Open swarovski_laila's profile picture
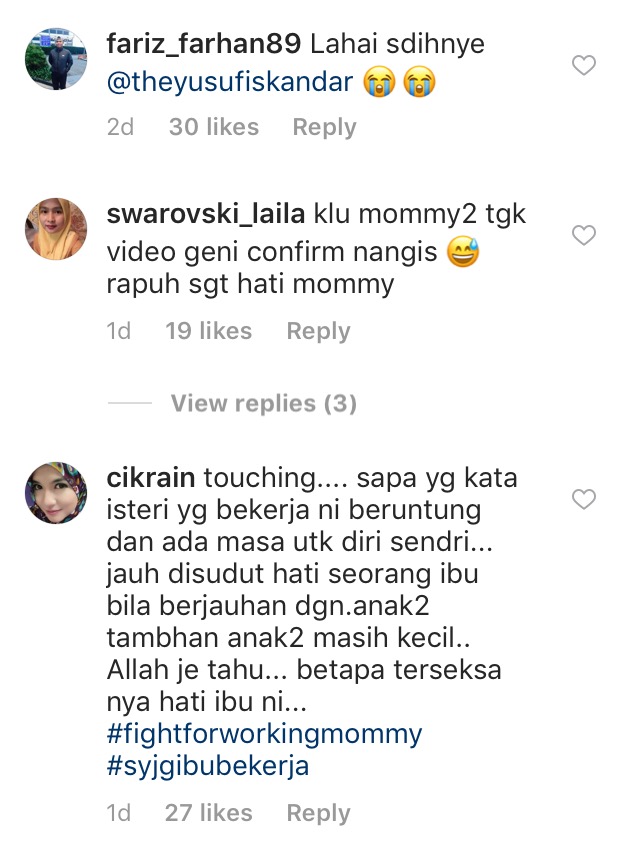 pos(56,229)
